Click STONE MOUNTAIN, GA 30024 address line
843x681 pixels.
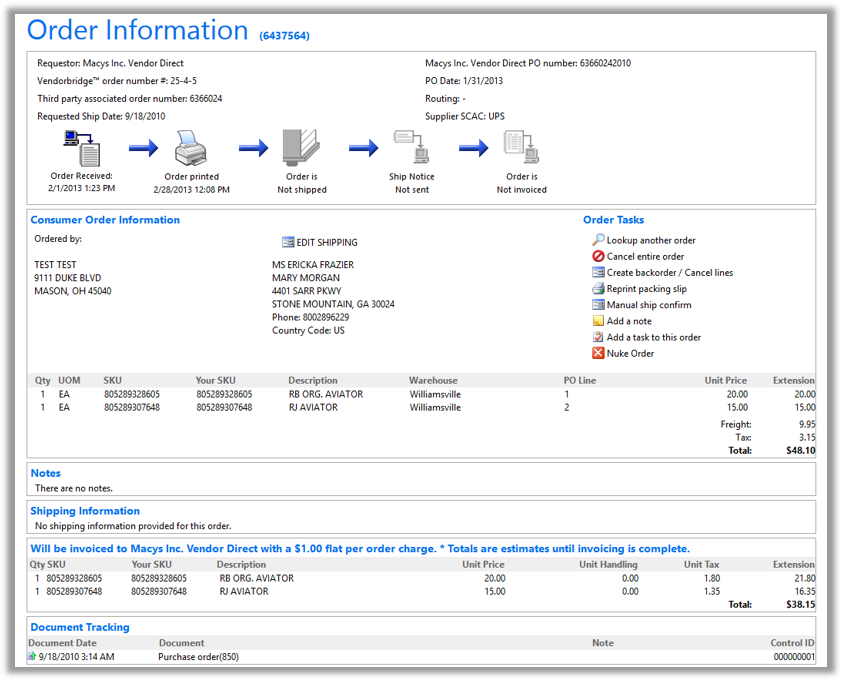point(333,304)
